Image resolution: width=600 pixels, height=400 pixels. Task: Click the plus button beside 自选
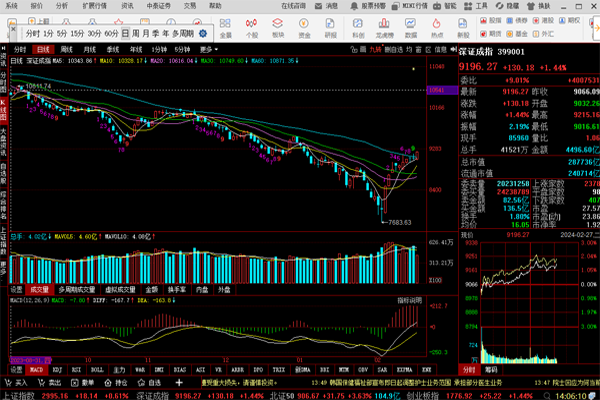pyautogui.click(x=179, y=382)
